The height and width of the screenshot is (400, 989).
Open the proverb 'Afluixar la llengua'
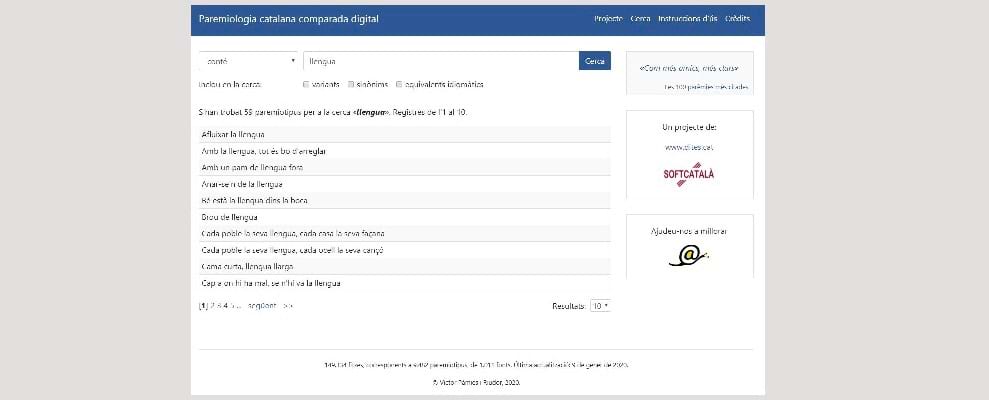(233, 134)
